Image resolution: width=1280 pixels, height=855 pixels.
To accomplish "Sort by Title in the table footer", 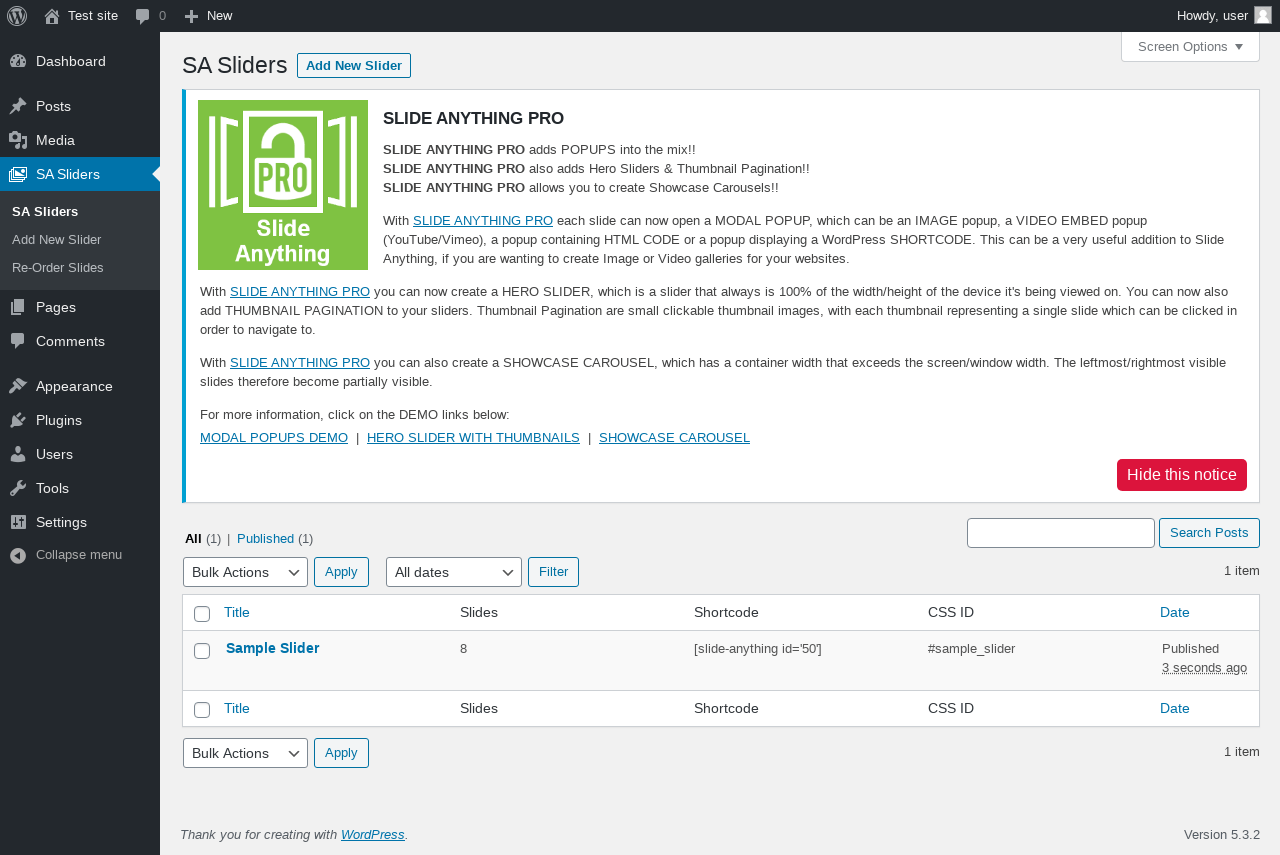I will [x=237, y=708].
